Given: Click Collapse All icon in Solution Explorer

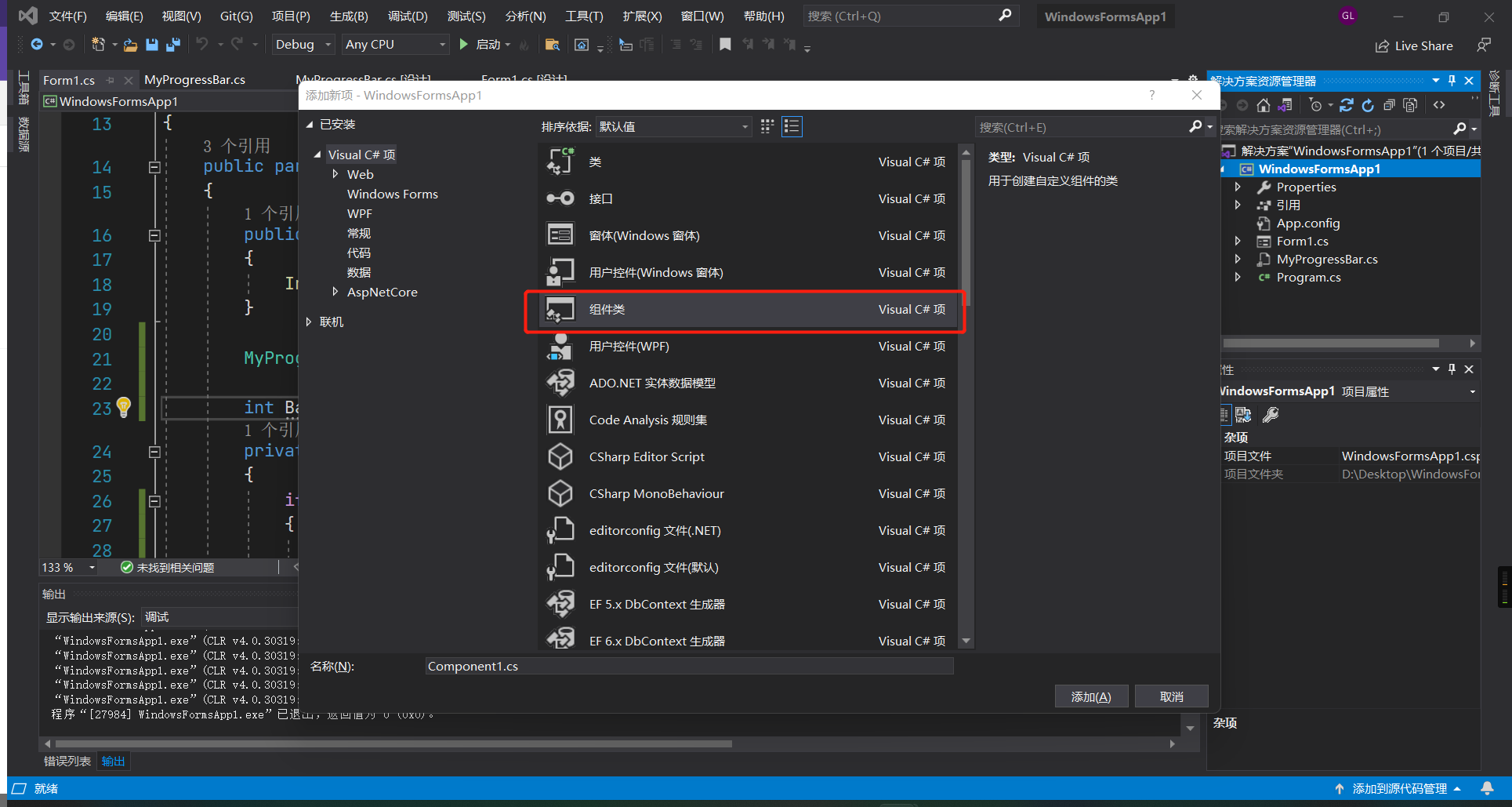Looking at the screenshot, I should (x=1389, y=105).
